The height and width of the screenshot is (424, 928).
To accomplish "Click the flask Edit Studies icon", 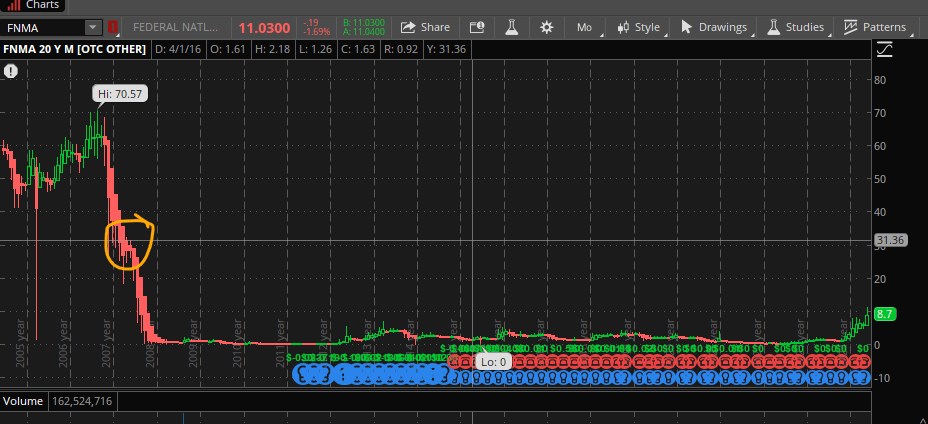I will 511,27.
